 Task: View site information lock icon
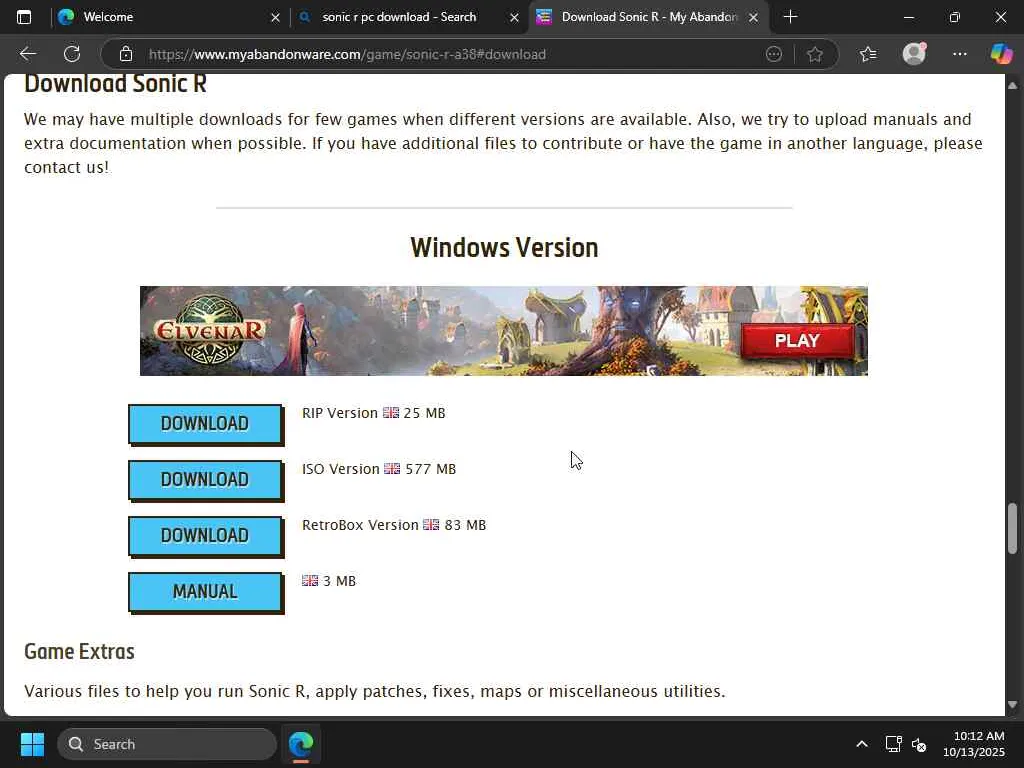point(126,54)
